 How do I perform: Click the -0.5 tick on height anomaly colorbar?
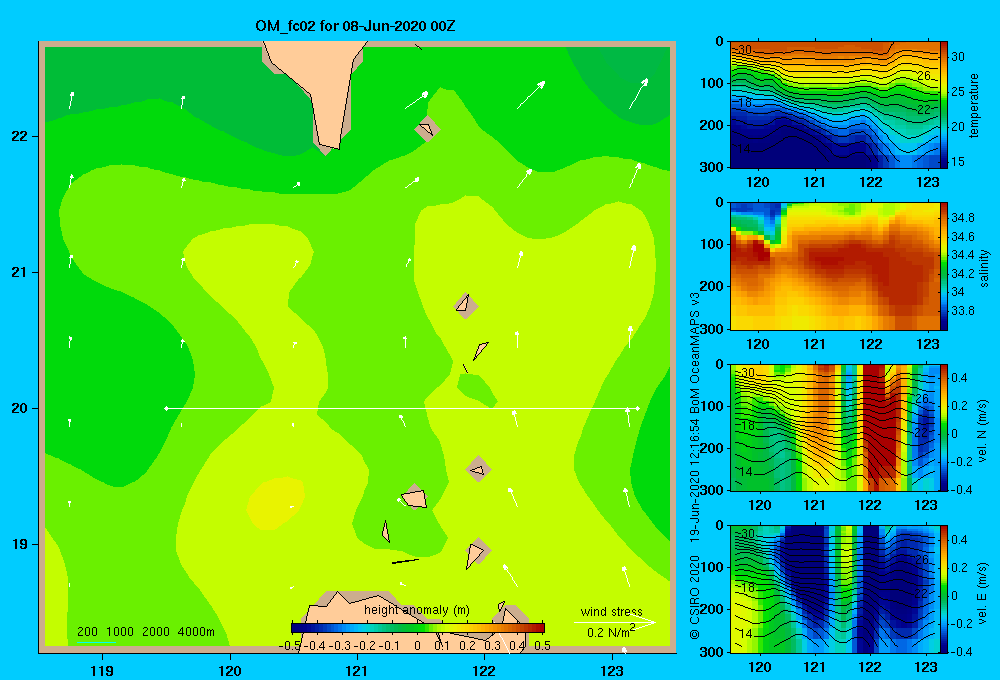(289, 646)
